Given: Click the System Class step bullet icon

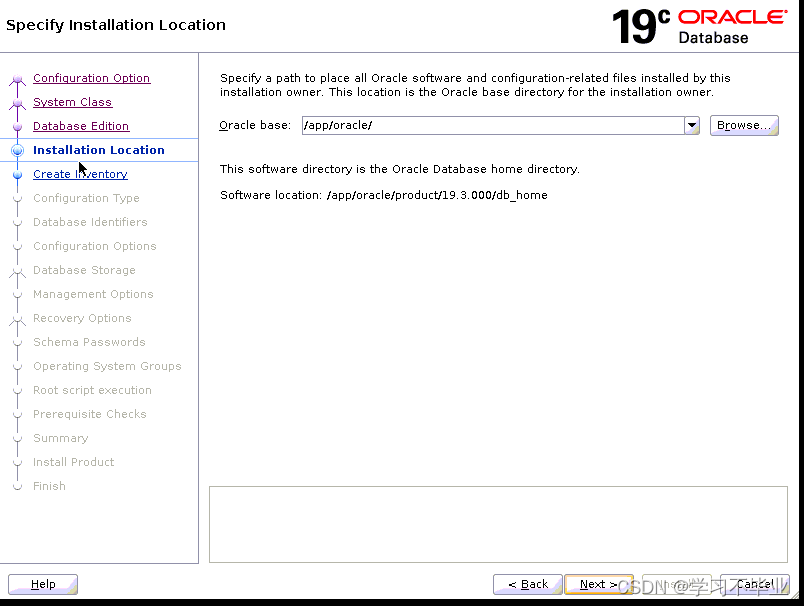Looking at the screenshot, I should point(17,102).
